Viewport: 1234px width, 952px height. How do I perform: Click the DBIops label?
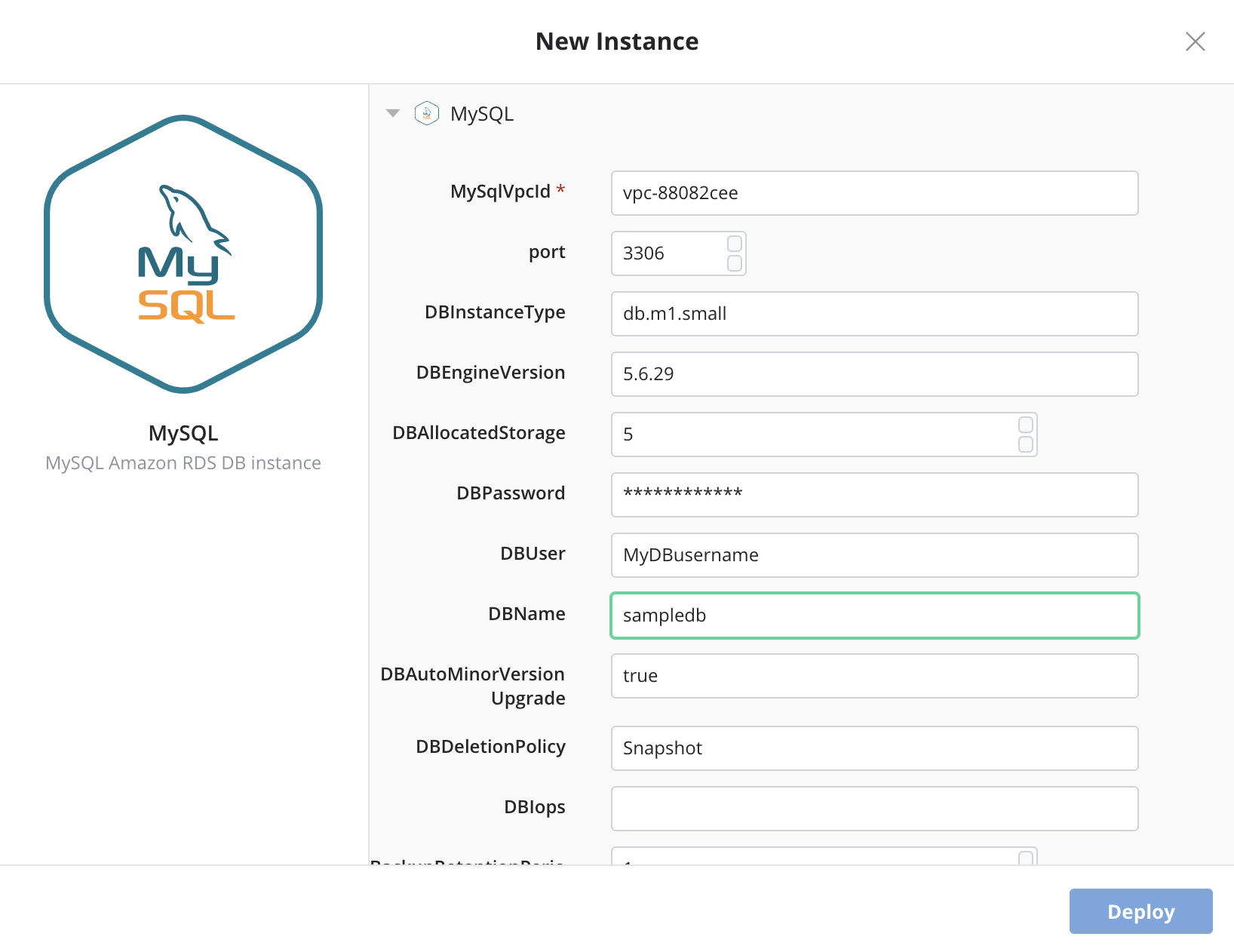coord(535,807)
